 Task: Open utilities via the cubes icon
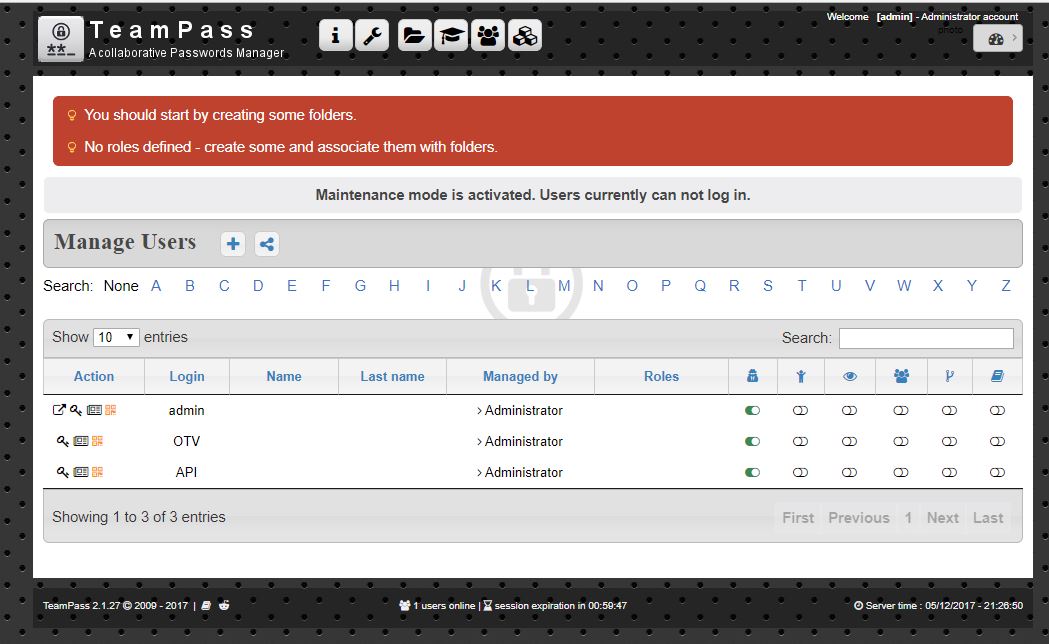[x=524, y=34]
